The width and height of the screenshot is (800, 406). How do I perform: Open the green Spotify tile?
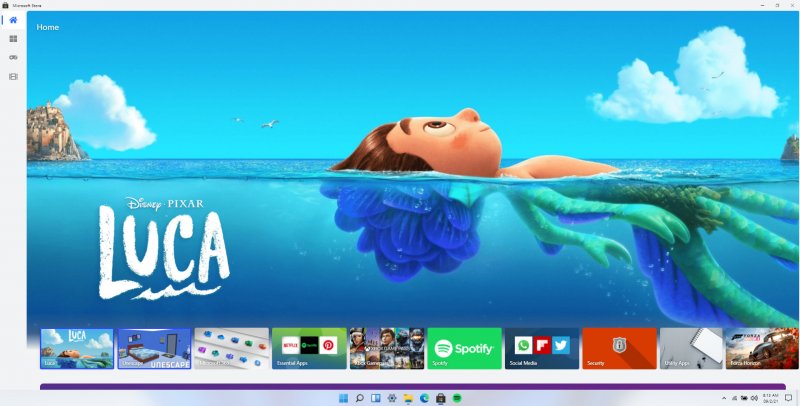464,348
